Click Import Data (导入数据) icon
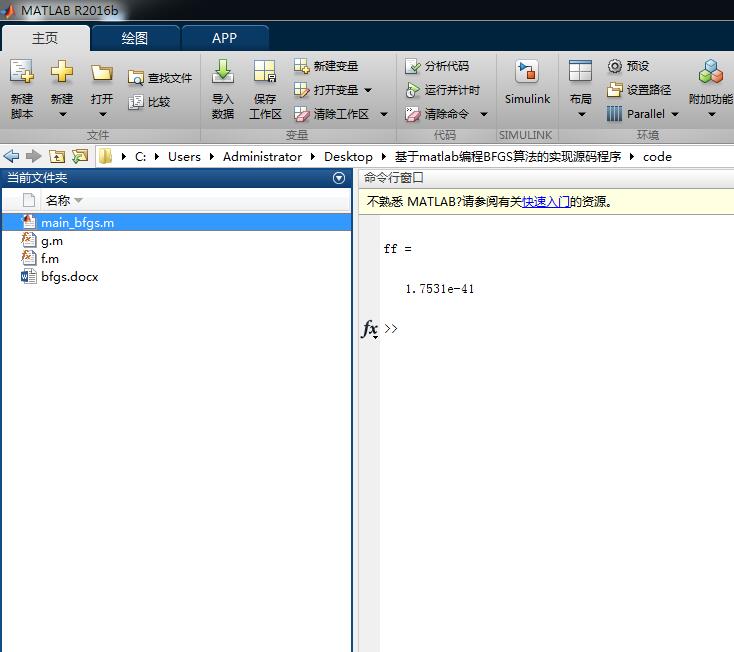 223,72
